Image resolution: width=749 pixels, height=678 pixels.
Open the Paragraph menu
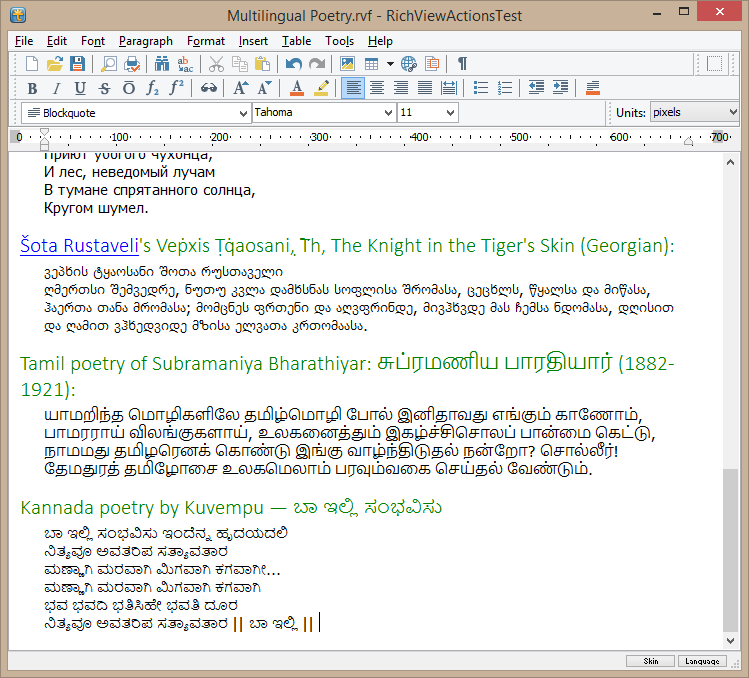pyautogui.click(x=145, y=41)
